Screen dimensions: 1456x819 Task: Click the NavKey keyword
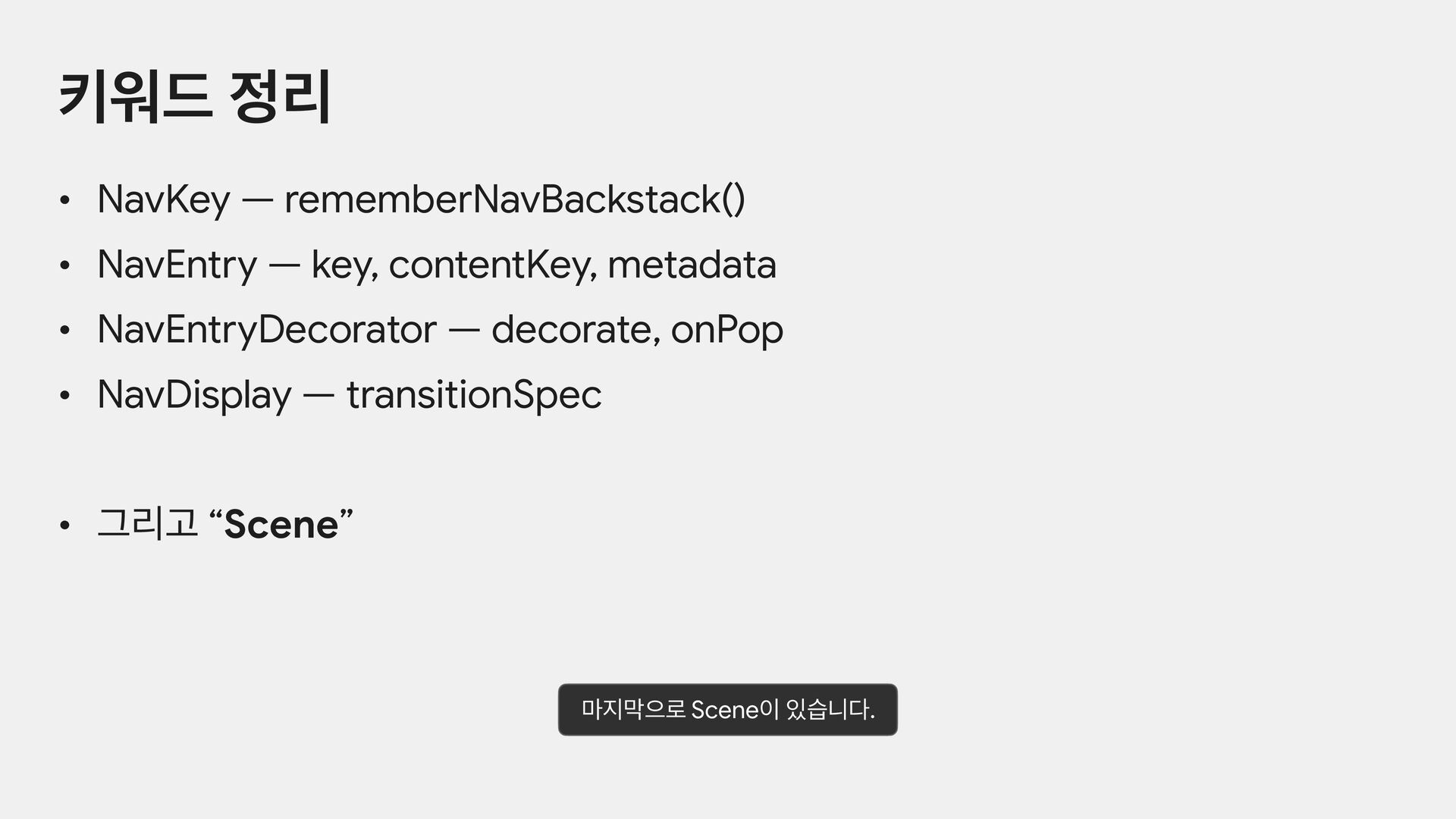[163, 199]
